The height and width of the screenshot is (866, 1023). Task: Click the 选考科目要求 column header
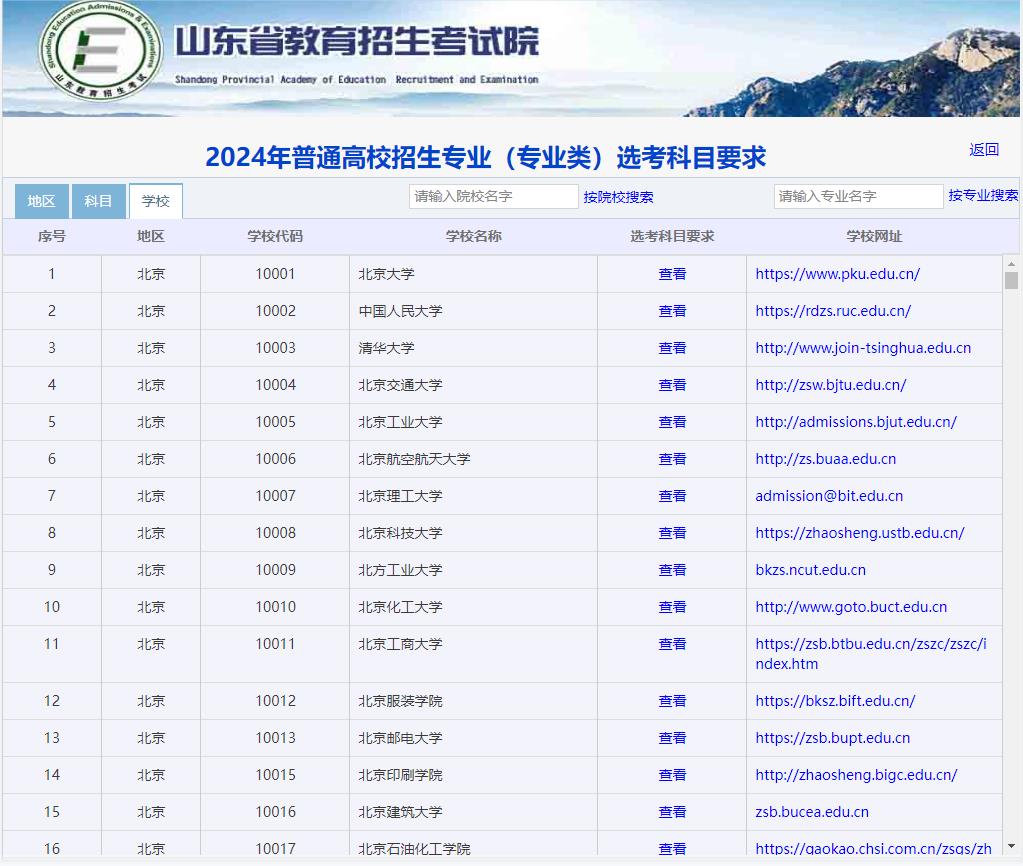pyautogui.click(x=672, y=236)
